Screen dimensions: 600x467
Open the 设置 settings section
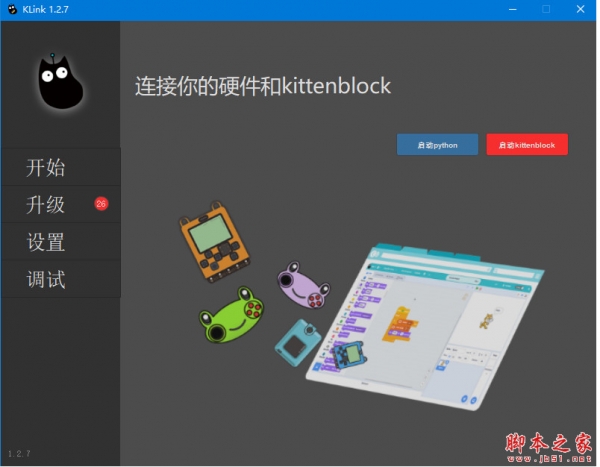[x=60, y=242]
